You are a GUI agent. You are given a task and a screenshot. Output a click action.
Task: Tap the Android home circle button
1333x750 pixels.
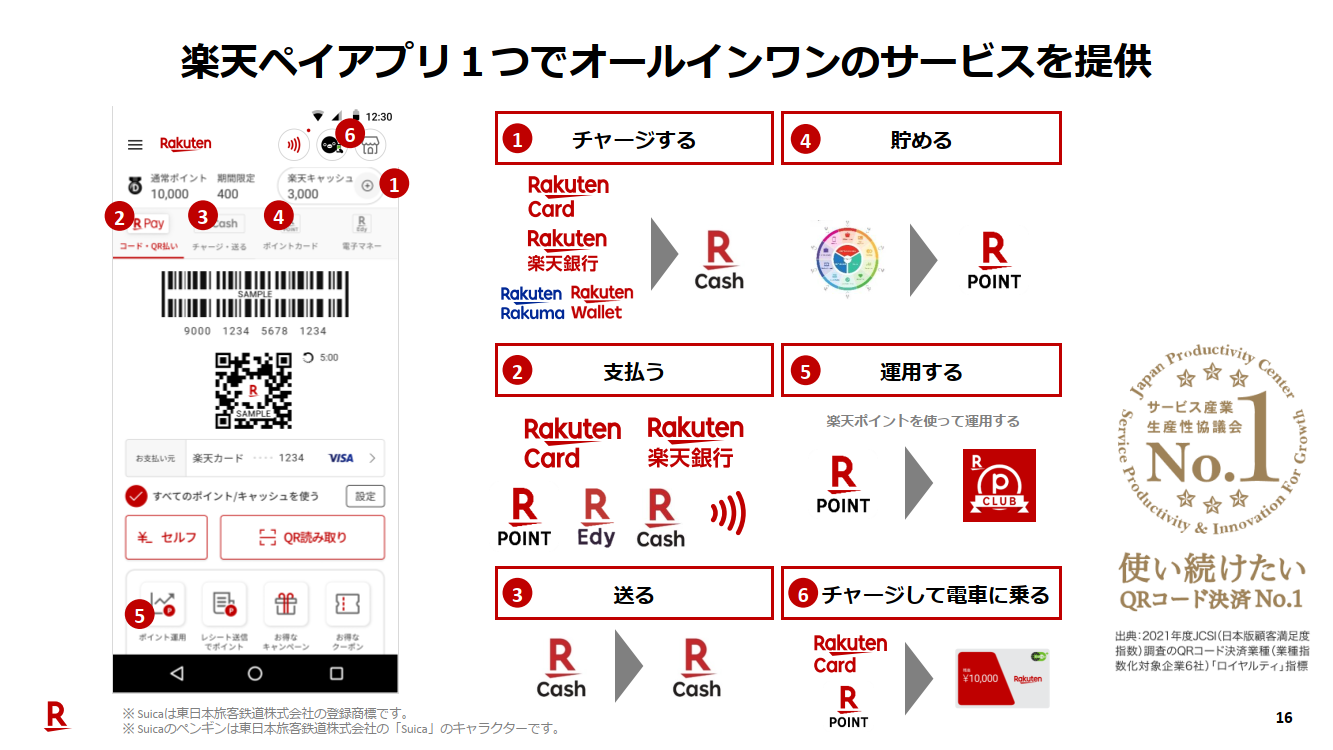coord(255,674)
